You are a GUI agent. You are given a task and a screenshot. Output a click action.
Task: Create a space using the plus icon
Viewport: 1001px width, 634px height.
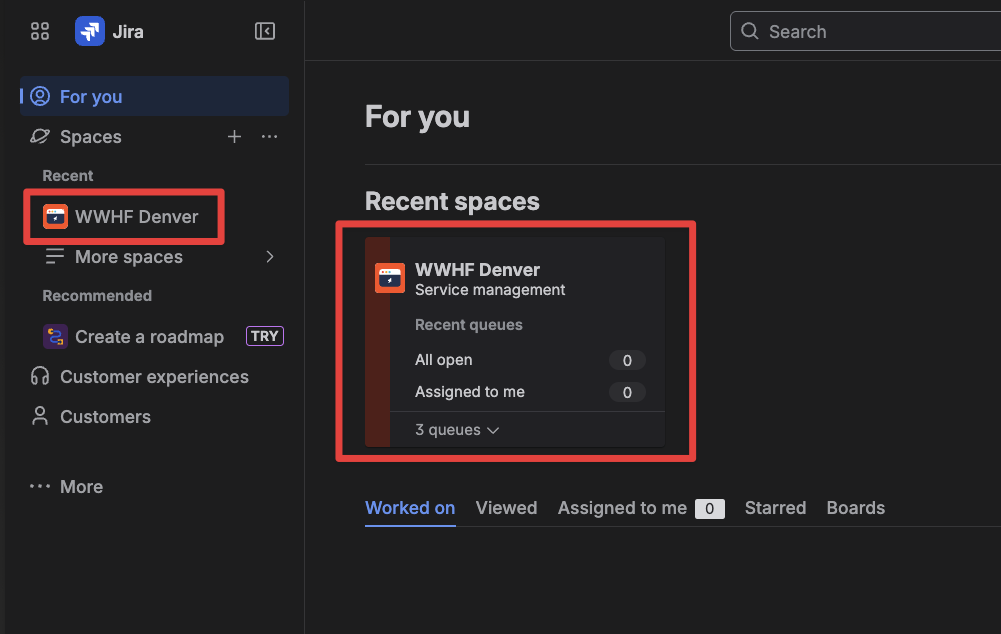click(234, 137)
